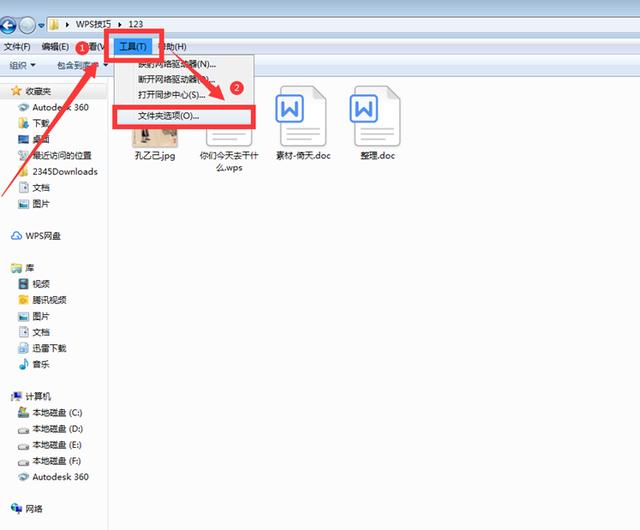This screenshot has height=530, width=640.
Task: Select the 整理.doc file icon
Action: click(376, 116)
